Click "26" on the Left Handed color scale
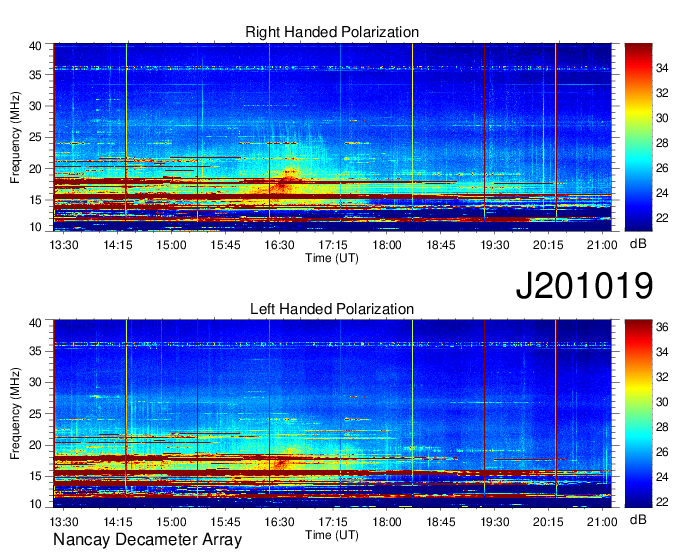Viewport: 680px width, 552px height. click(662, 452)
